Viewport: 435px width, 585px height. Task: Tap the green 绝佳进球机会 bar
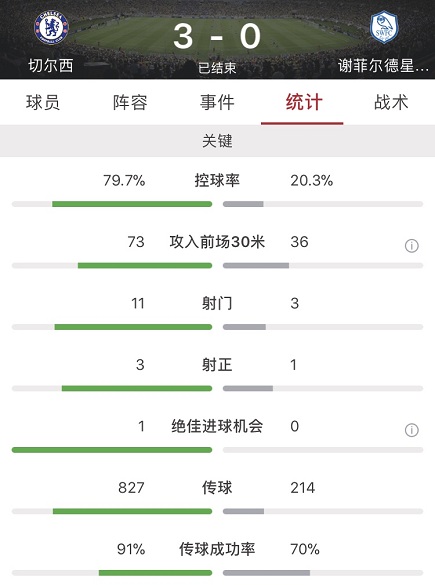(112, 450)
